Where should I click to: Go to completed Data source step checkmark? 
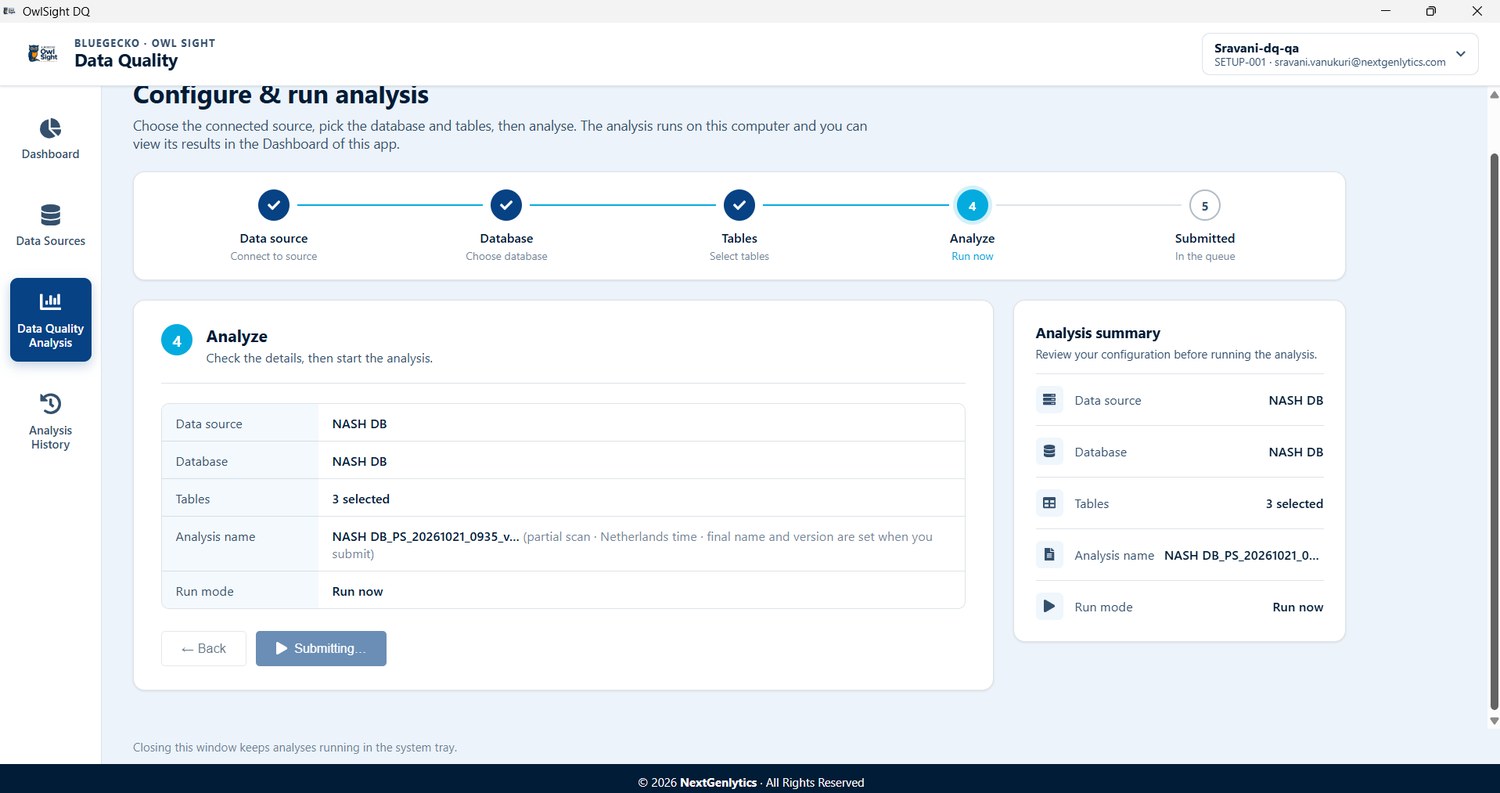[273, 205]
